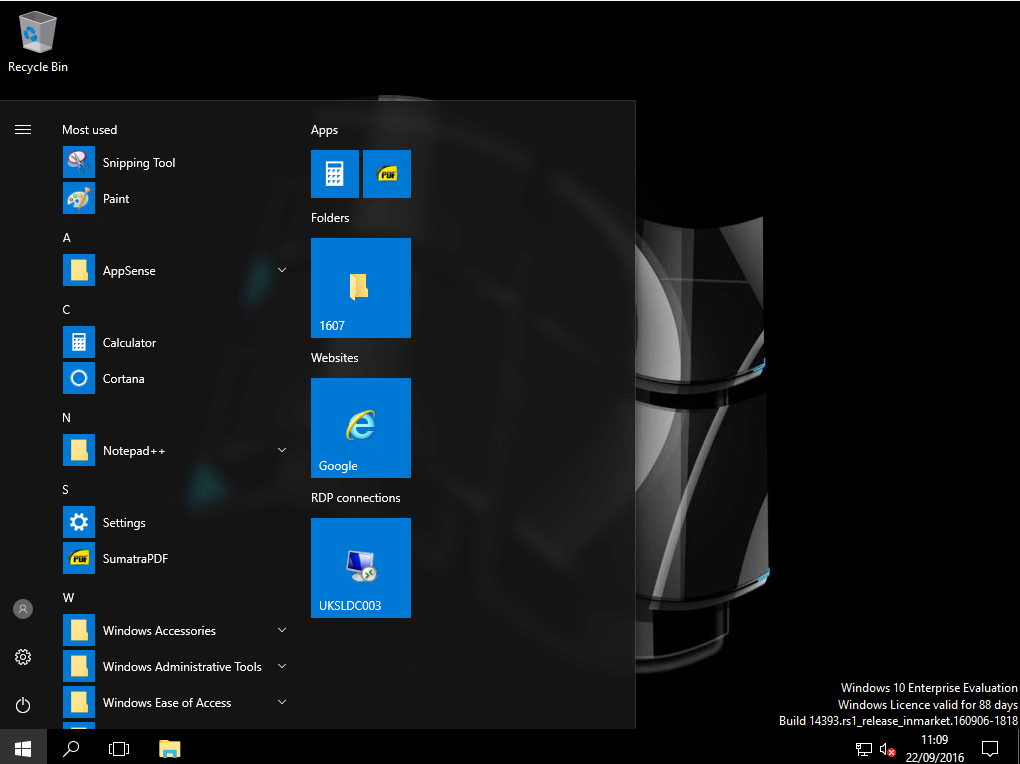This screenshot has width=1020, height=764.
Task: Launch Snipping Tool from Most used
Action: (x=176, y=163)
